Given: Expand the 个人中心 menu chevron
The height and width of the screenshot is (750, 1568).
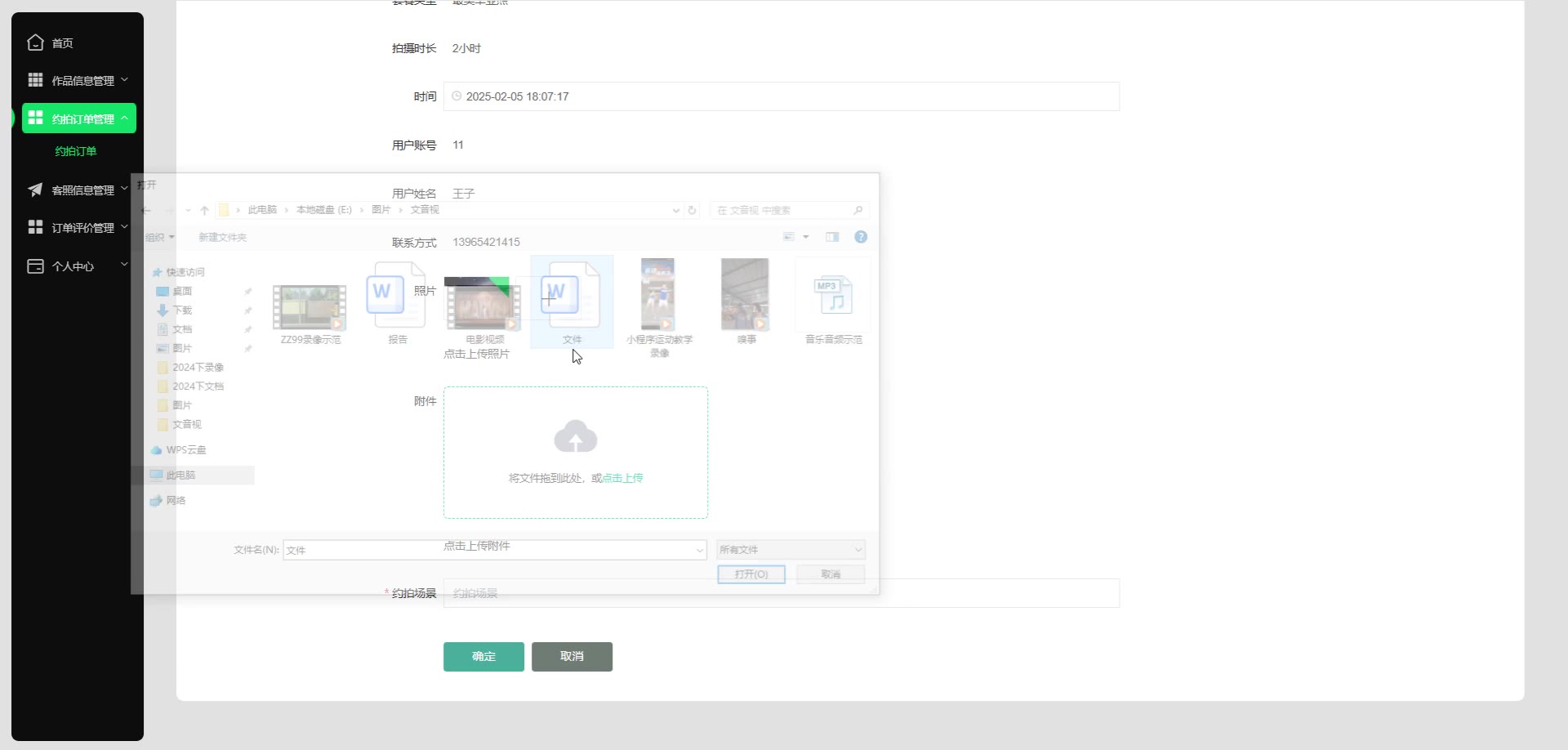Looking at the screenshot, I should [125, 265].
